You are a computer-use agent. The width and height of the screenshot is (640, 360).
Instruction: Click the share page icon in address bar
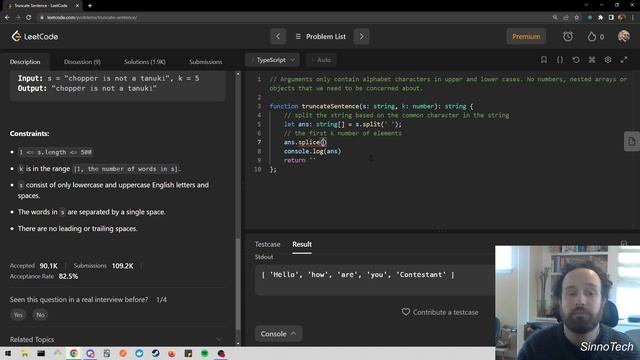tap(566, 18)
